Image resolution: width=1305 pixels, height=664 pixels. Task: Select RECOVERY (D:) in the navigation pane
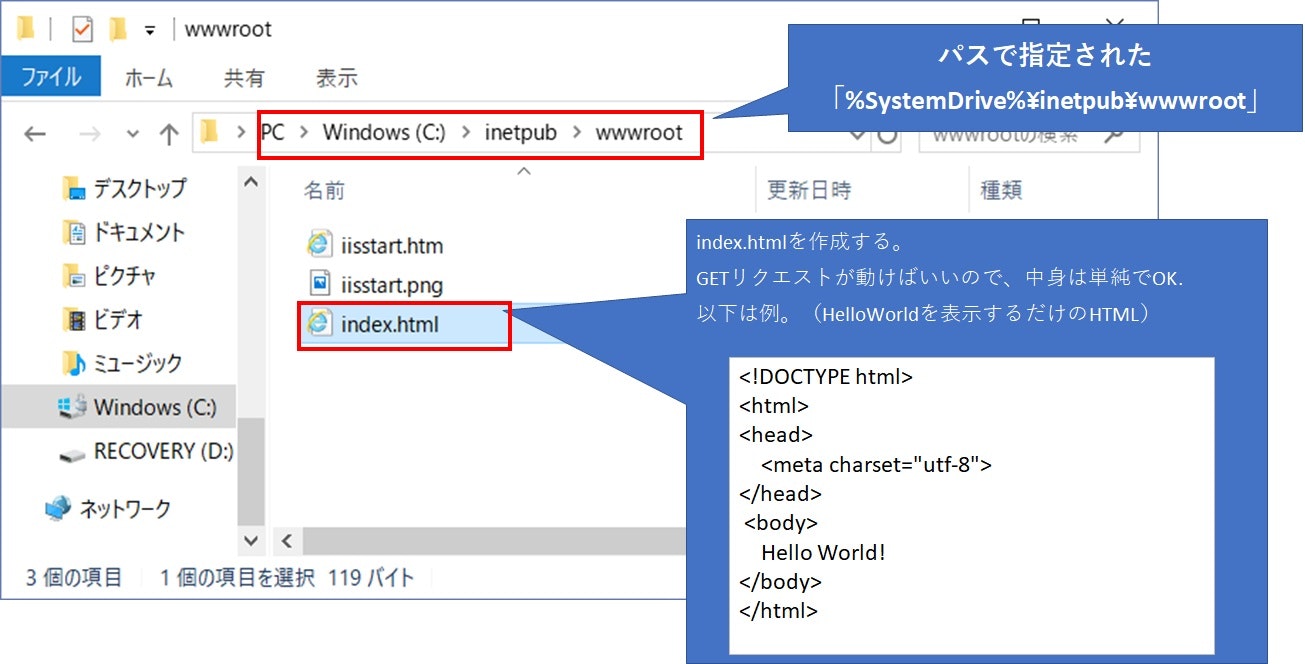pyautogui.click(x=163, y=451)
